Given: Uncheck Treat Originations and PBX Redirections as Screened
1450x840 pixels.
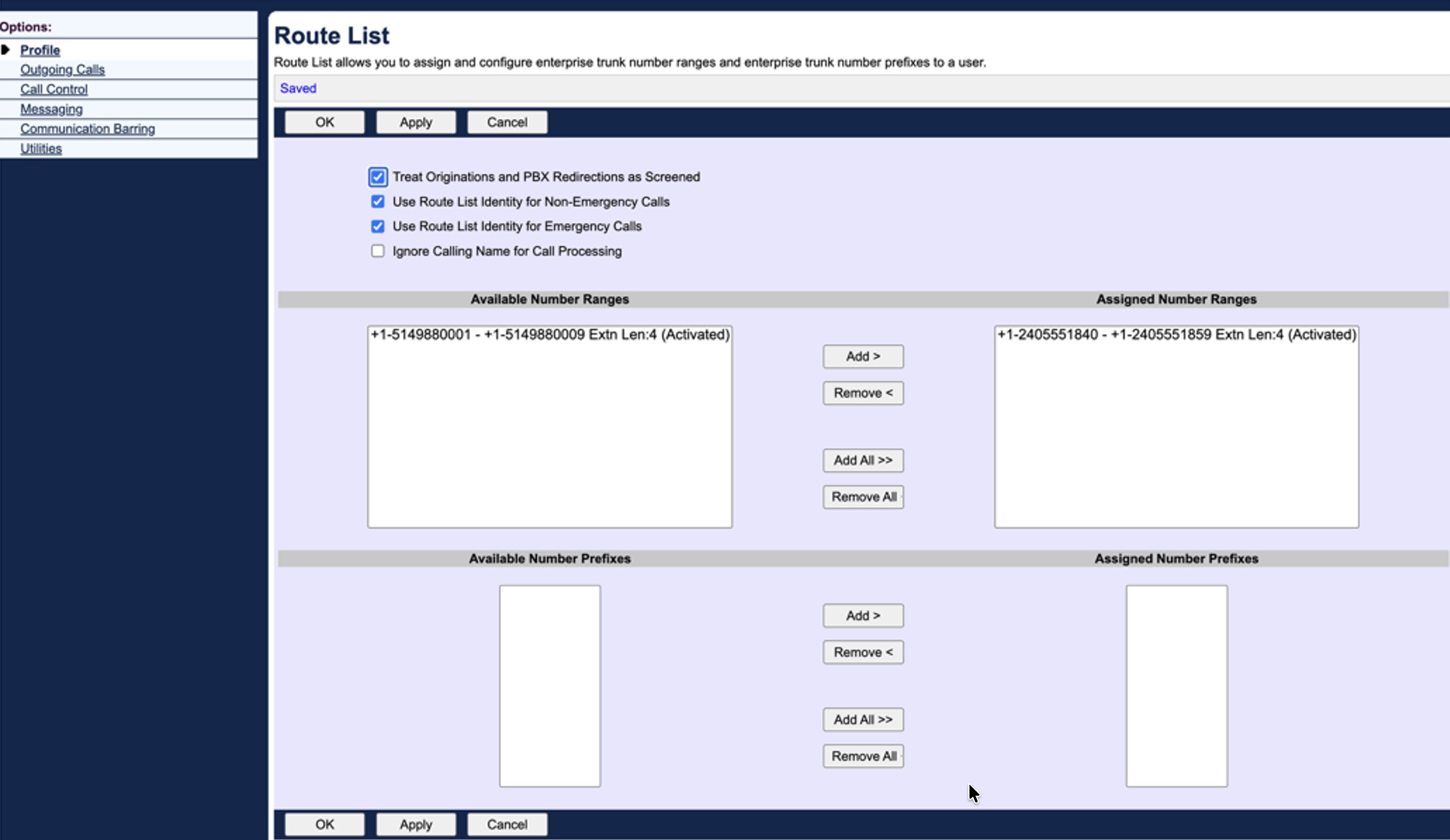Looking at the screenshot, I should click(377, 177).
